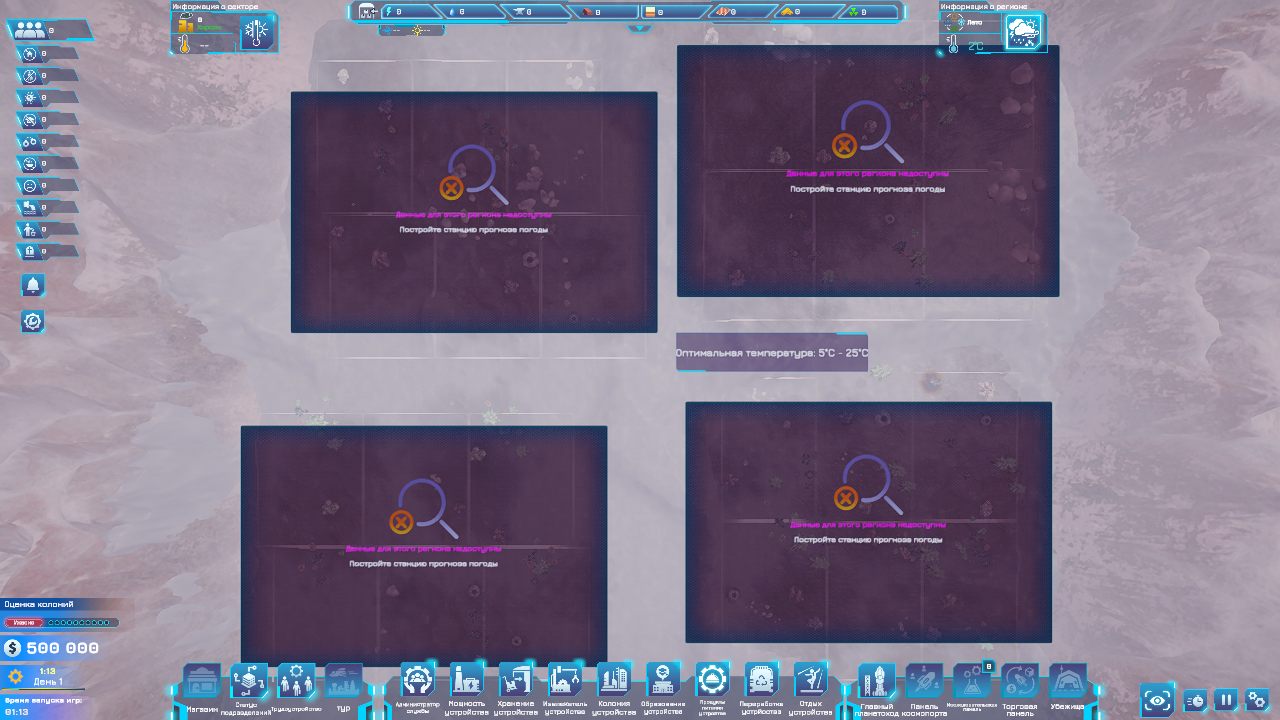Open the Статус подразделения tab
1280x720 pixels.
(248, 682)
